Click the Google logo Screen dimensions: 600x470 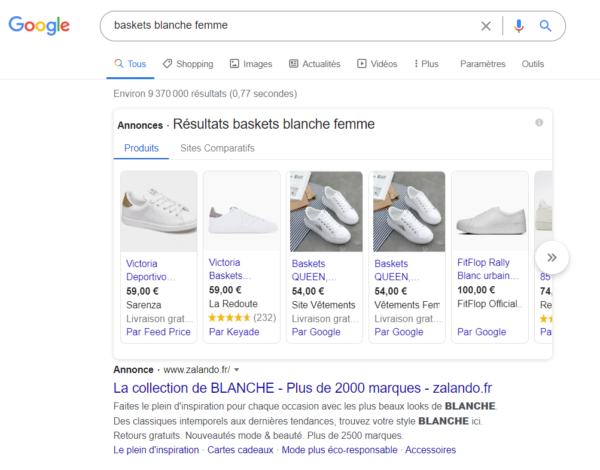[39, 25]
